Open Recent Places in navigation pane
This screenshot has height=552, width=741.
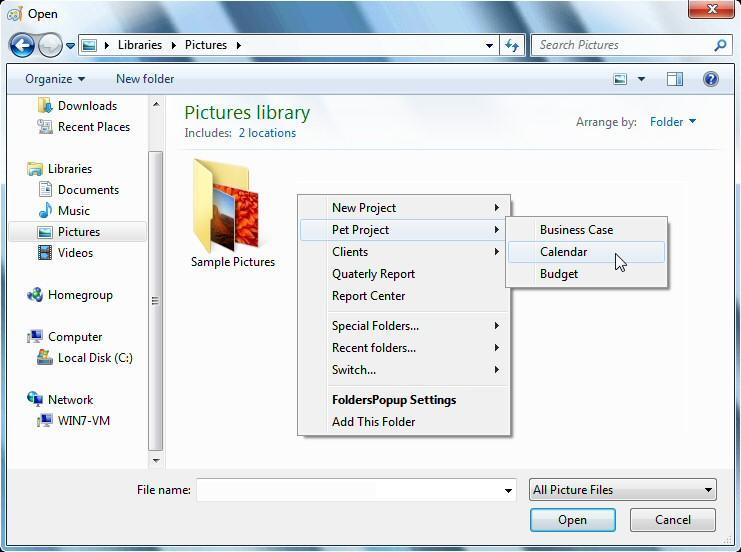[x=94, y=127]
